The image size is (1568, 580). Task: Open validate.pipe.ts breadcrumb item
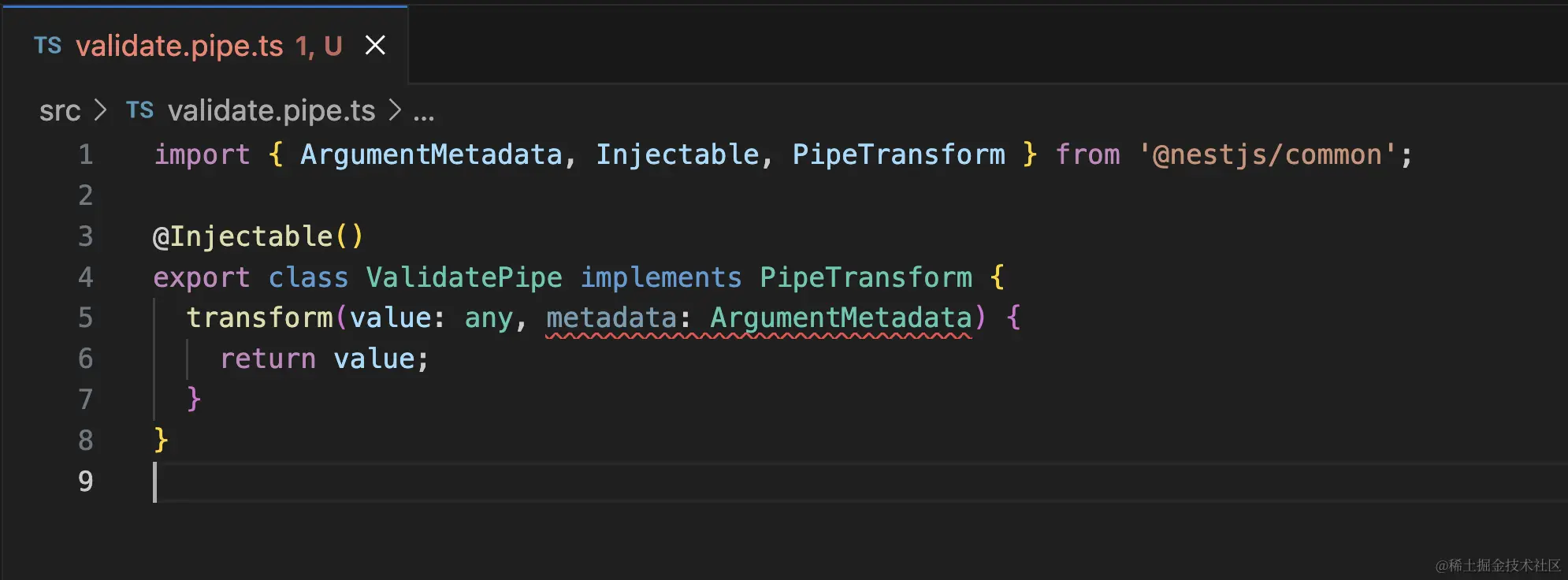(271, 111)
